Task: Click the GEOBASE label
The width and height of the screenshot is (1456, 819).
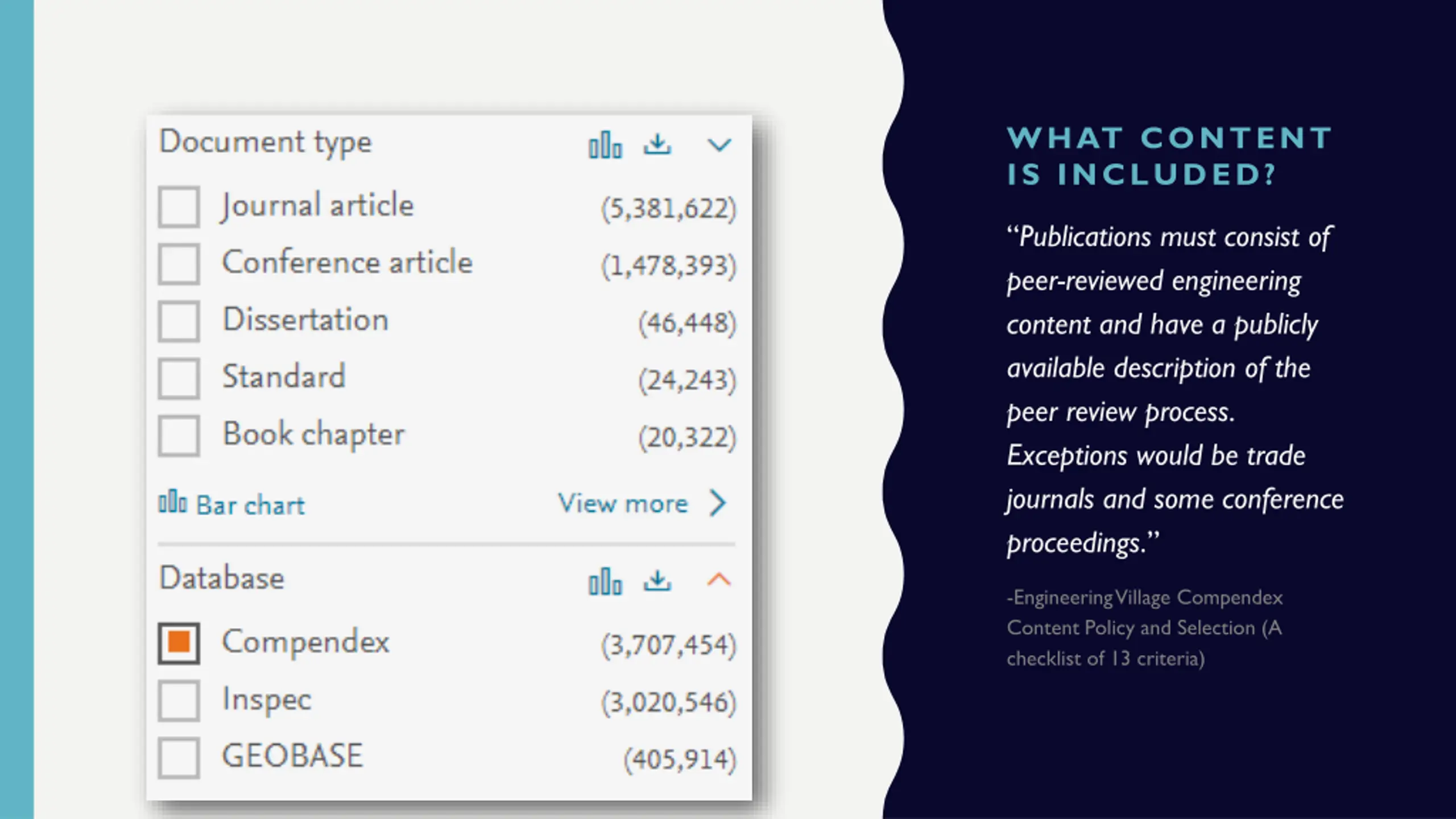Action: [x=292, y=756]
